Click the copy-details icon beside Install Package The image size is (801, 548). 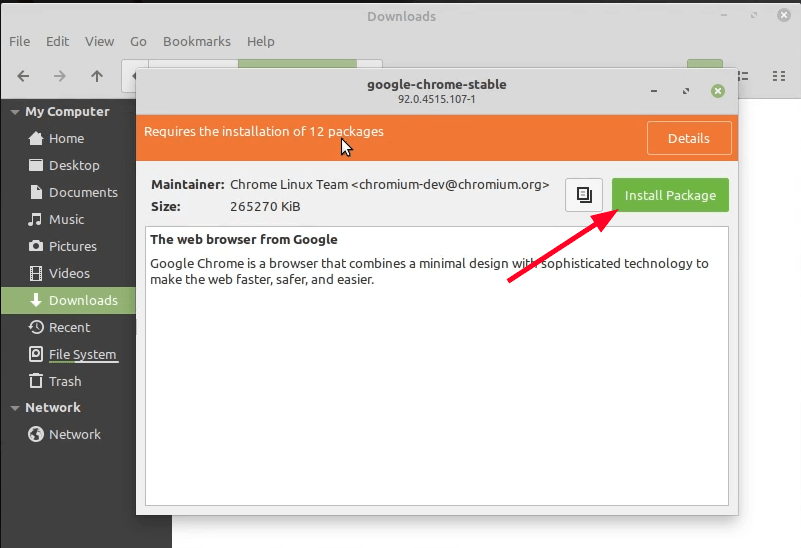point(584,195)
